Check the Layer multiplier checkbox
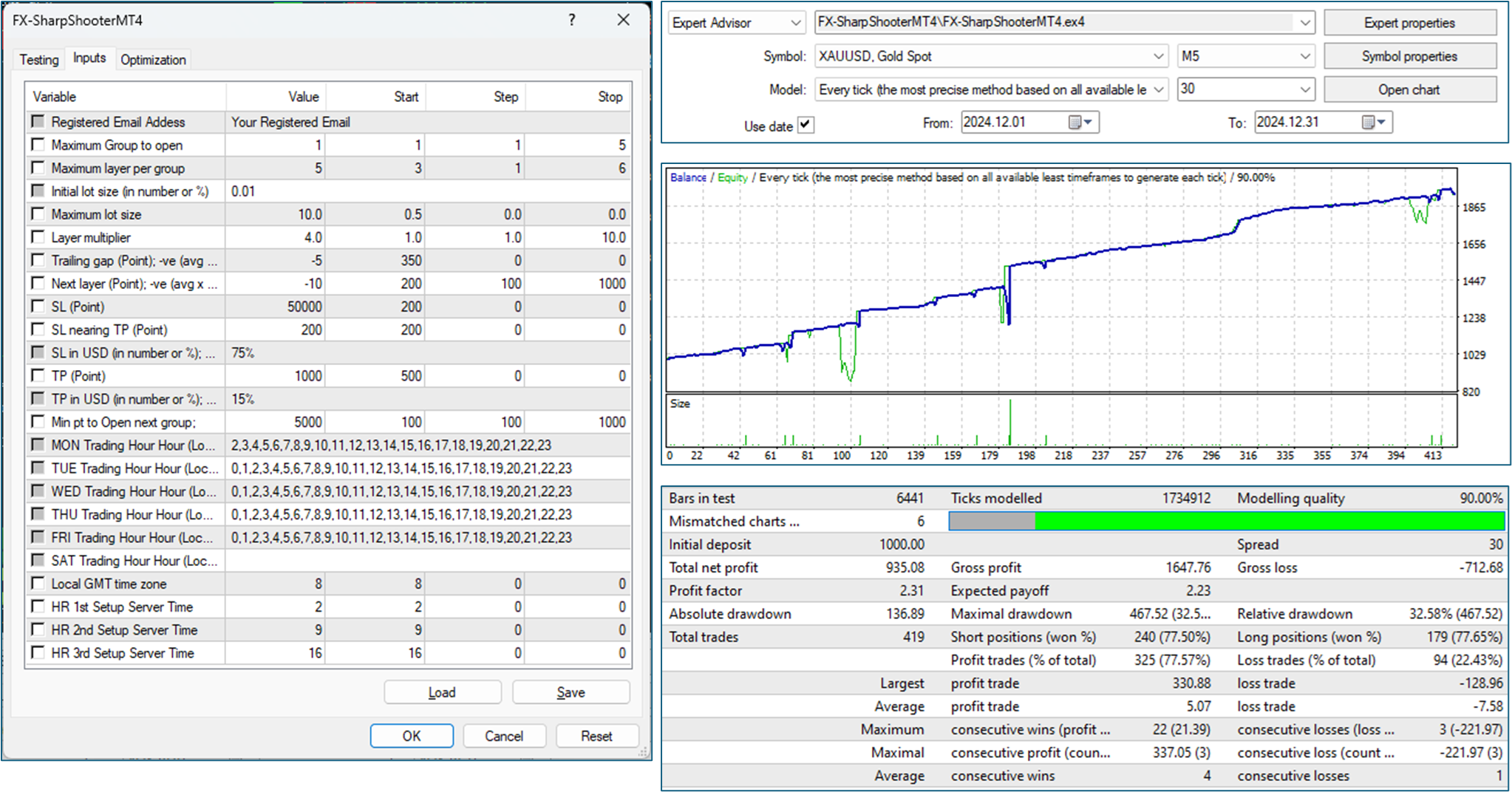 pos(38,237)
